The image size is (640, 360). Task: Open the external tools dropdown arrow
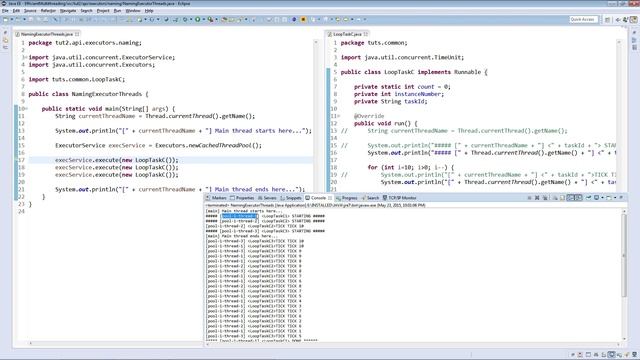216,19
